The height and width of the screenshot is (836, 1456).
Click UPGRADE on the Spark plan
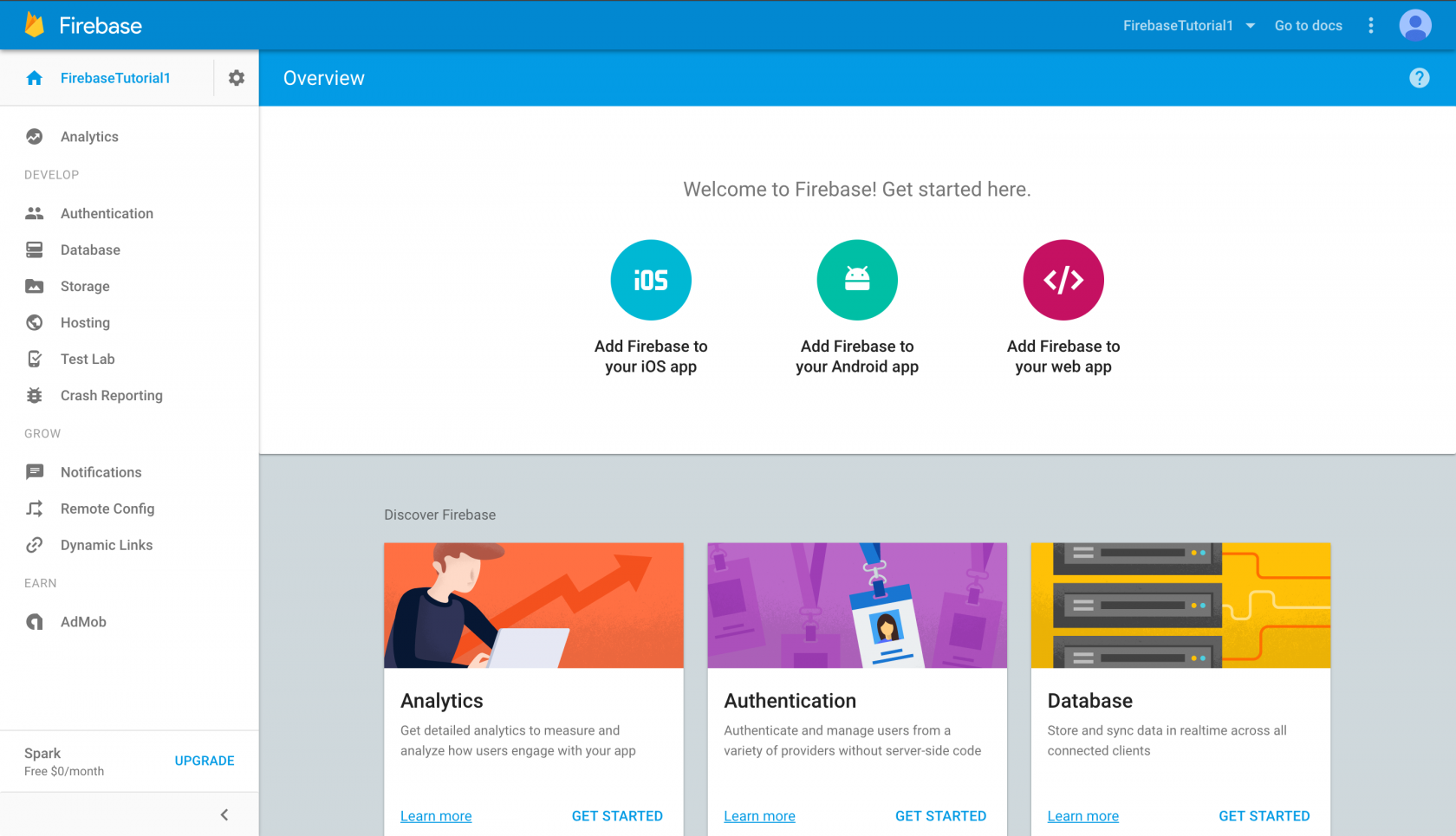(x=204, y=761)
